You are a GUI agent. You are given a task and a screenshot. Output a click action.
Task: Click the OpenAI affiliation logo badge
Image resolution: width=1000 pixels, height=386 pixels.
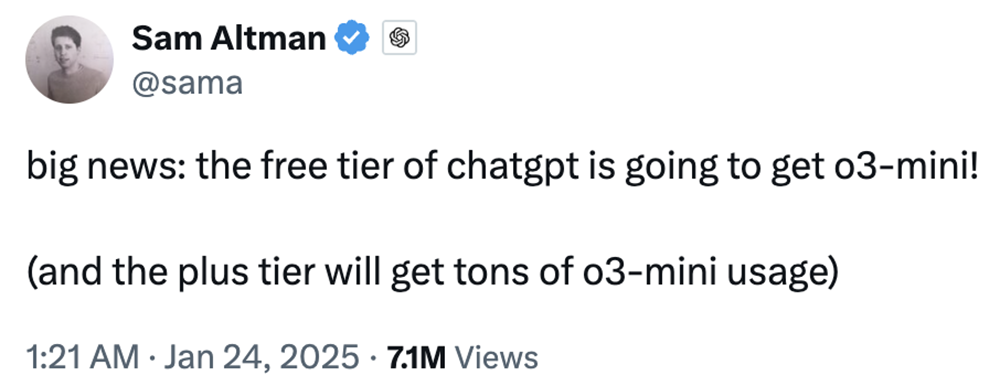[399, 38]
